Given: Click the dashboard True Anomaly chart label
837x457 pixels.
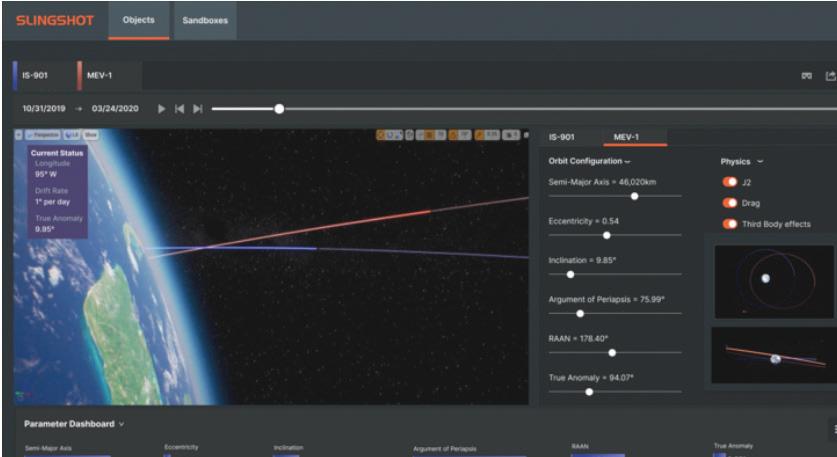Looking at the screenshot, I should 733,445.
